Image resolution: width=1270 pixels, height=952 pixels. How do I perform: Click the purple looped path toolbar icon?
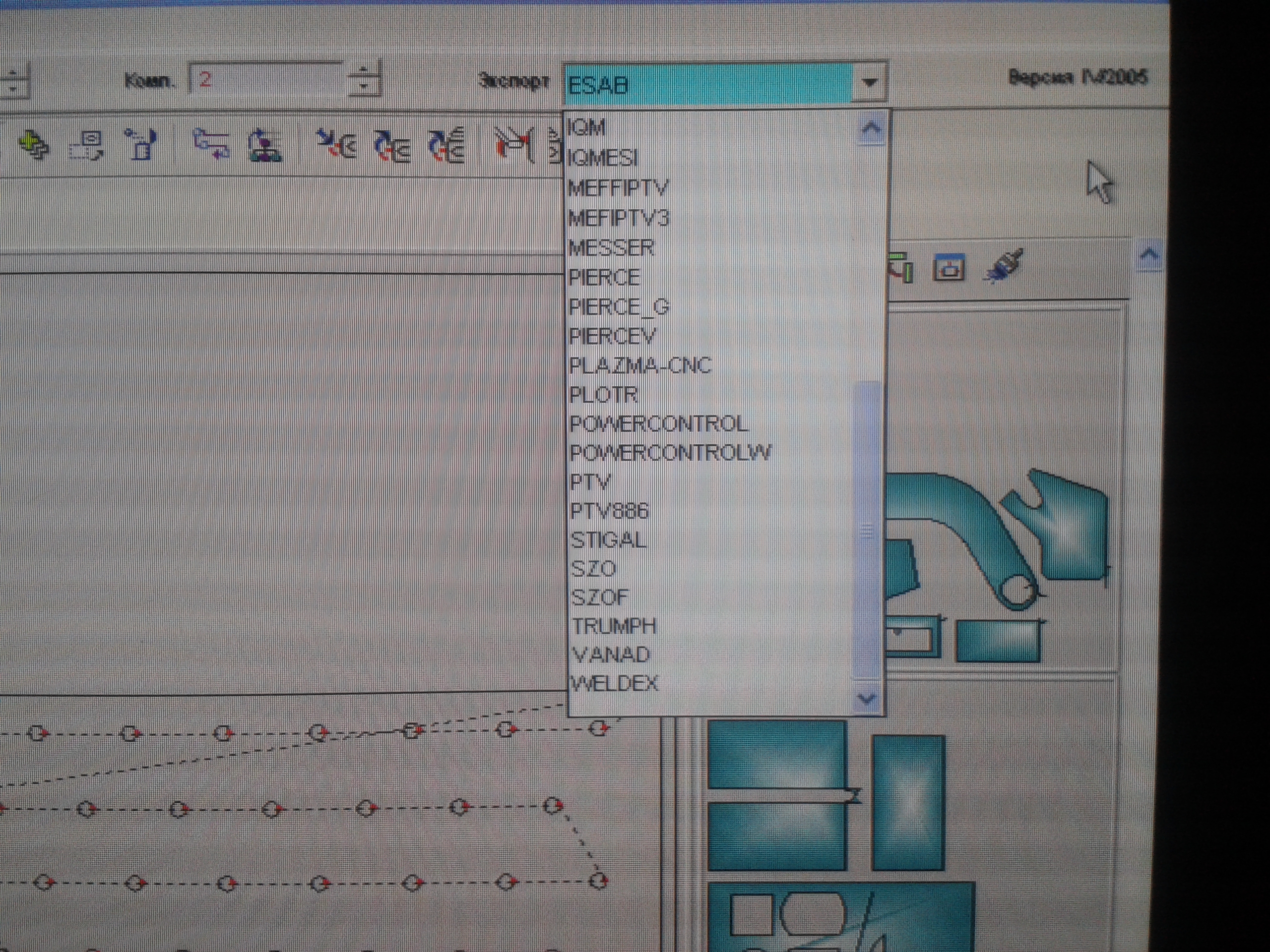pyautogui.click(x=211, y=143)
